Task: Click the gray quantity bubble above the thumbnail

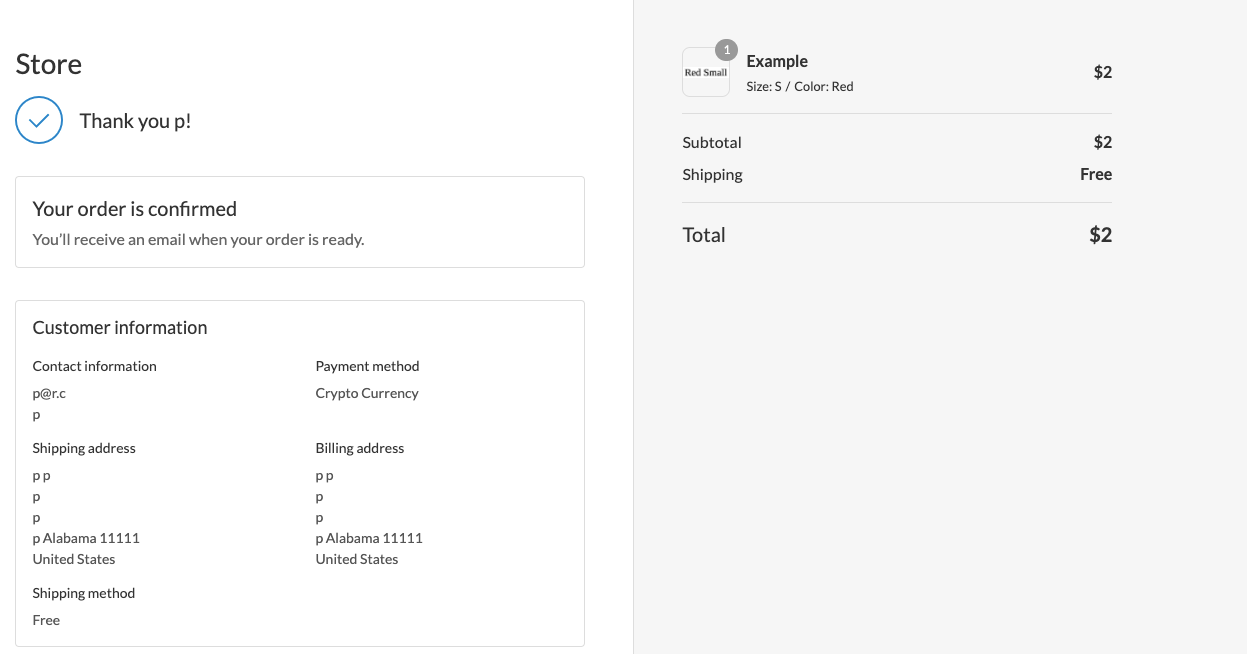Action: 726,50
